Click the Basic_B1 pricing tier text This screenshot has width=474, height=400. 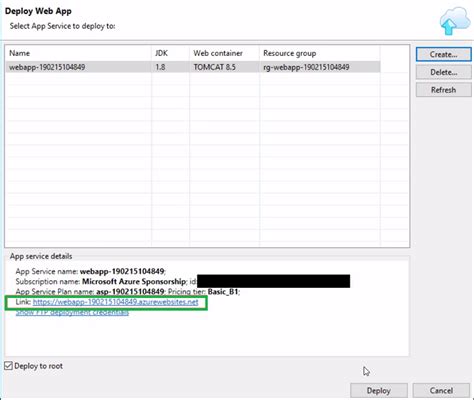[223, 292]
